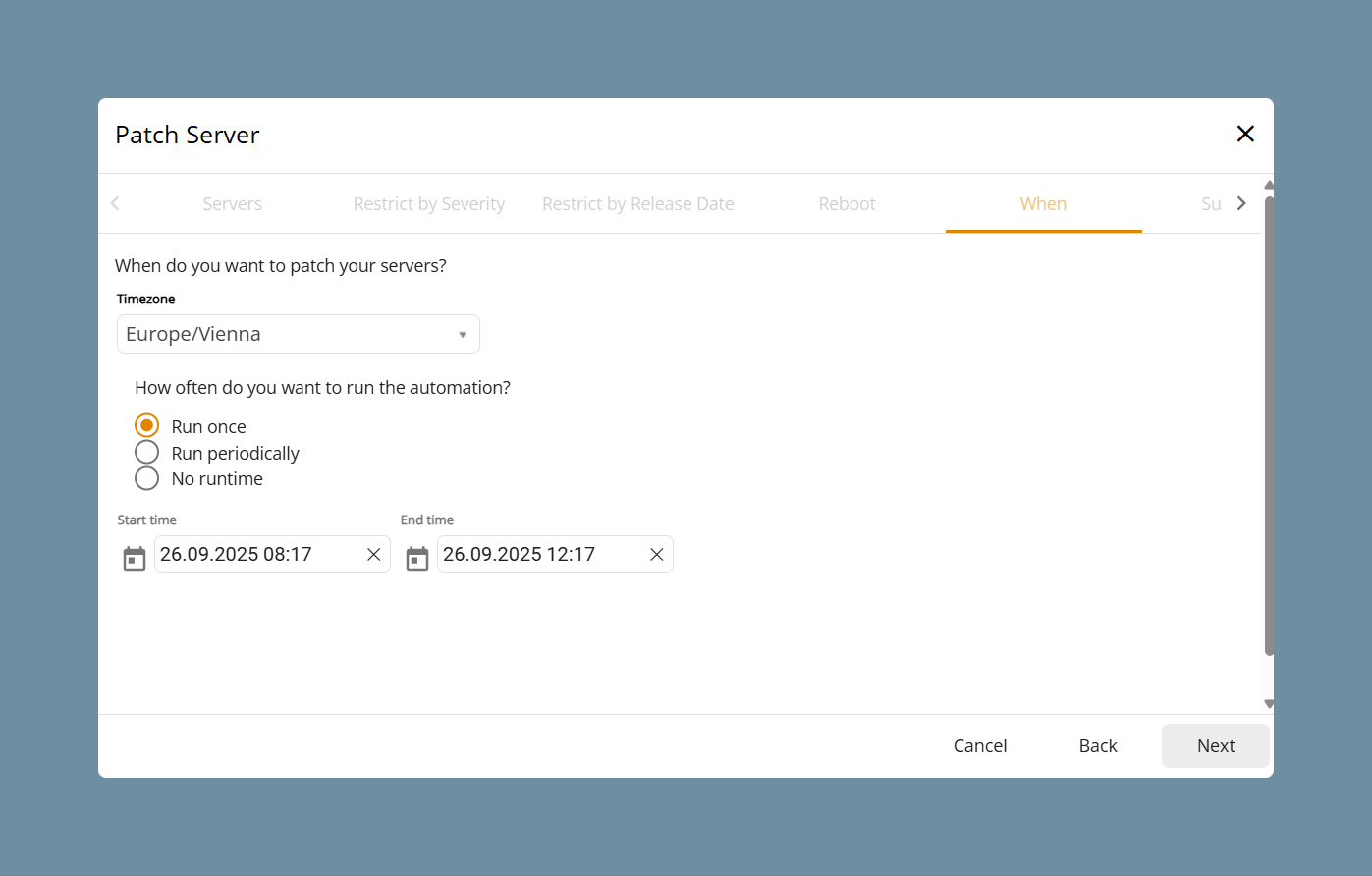Clear the Start time value
The height and width of the screenshot is (876, 1372).
374,555
